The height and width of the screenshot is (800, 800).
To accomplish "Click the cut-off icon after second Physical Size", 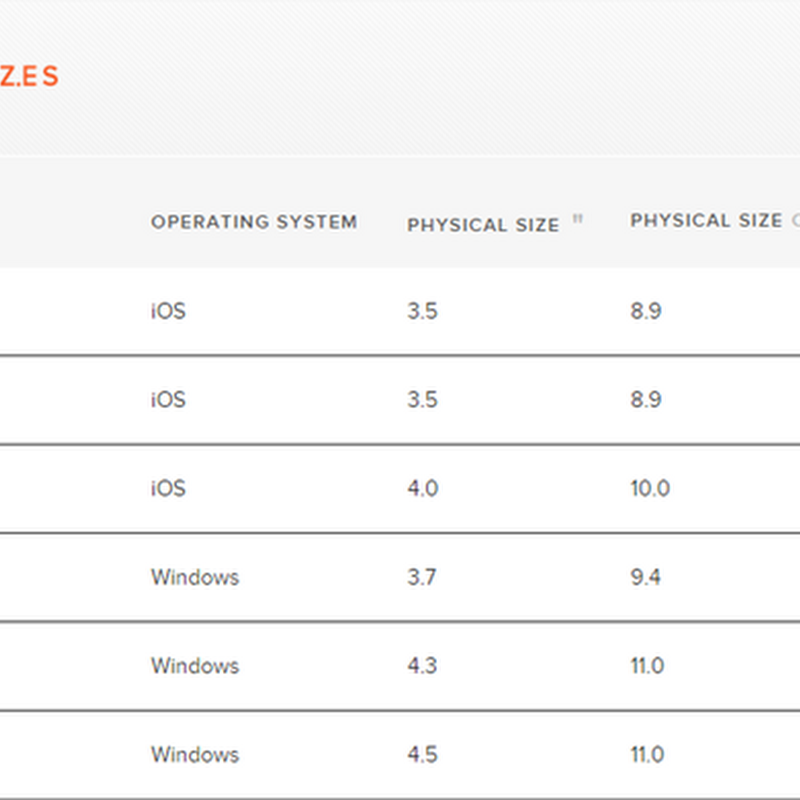I will (795, 221).
